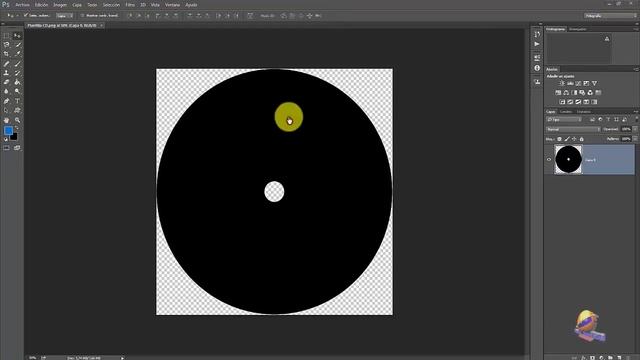The height and width of the screenshot is (360, 640).
Task: Open the Relleno slider dropdown arrow
Action: click(635, 139)
